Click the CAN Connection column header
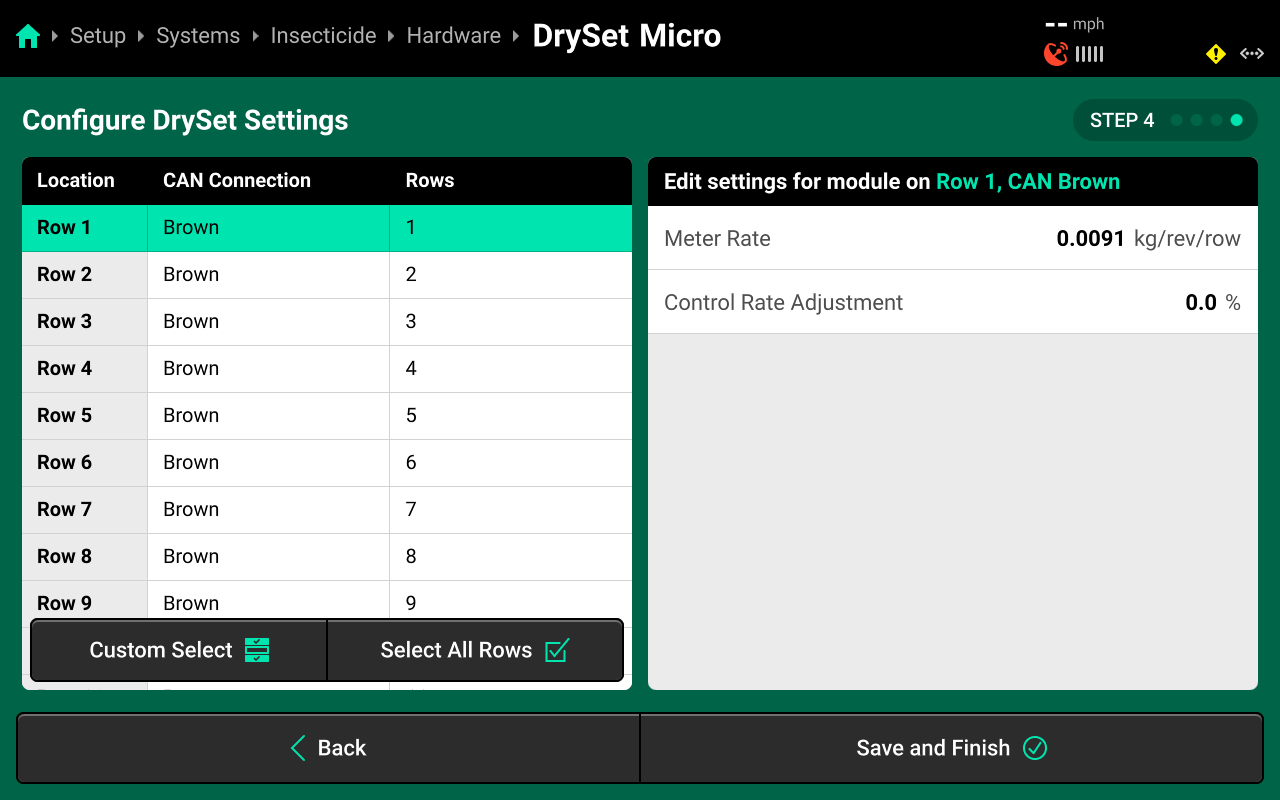Image resolution: width=1280 pixels, height=800 pixels. 237,181
